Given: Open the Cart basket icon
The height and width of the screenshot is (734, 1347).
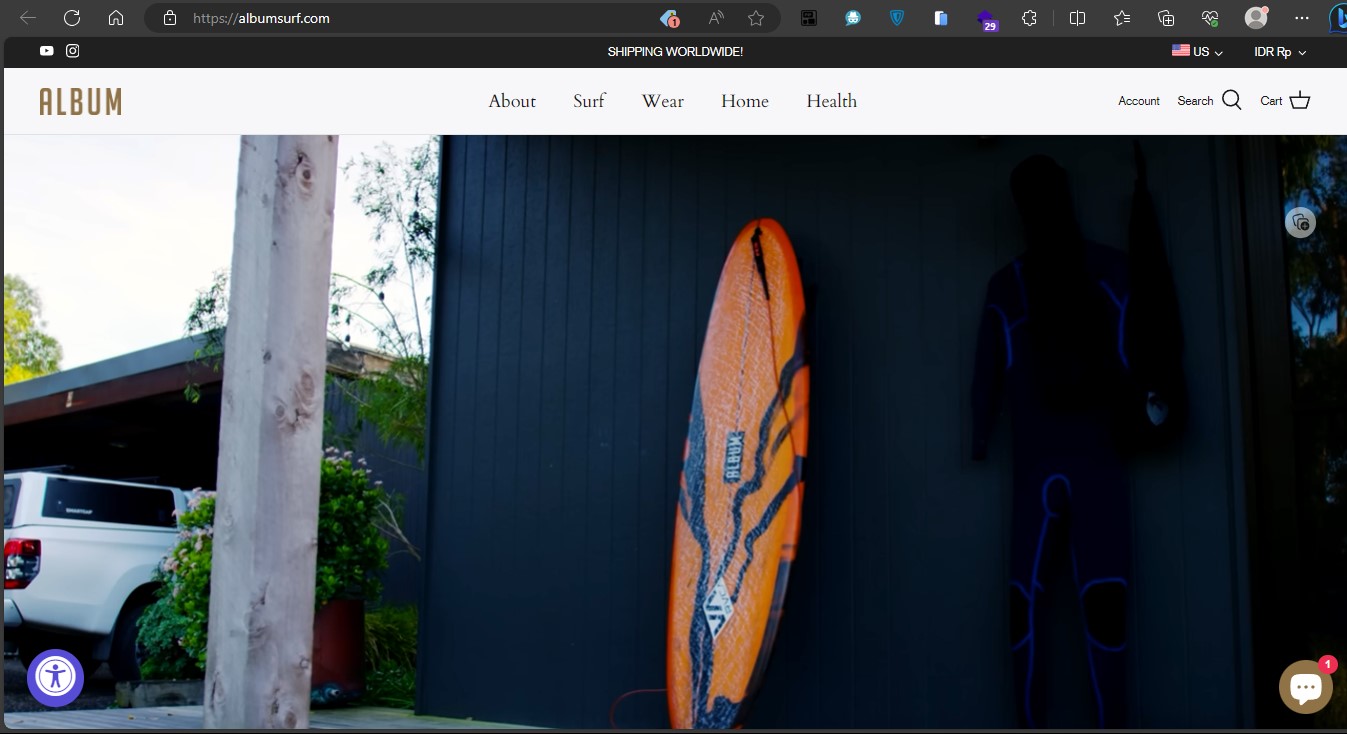Looking at the screenshot, I should coord(1300,100).
